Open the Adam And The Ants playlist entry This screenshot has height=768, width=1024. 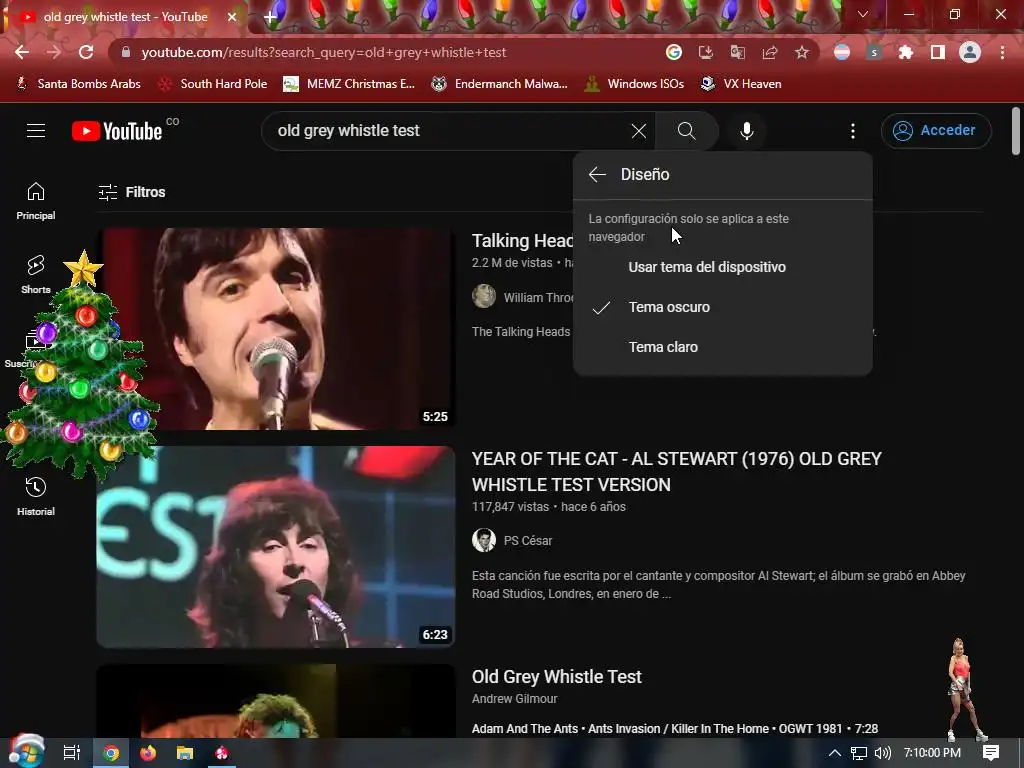click(675, 729)
